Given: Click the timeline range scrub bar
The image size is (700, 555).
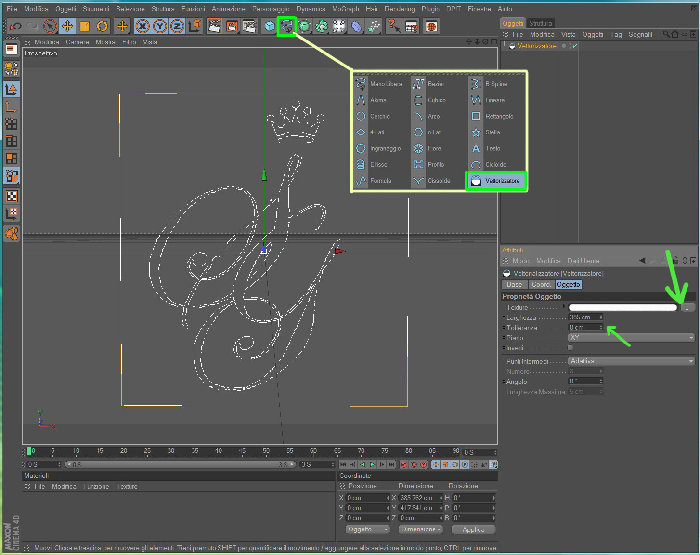Looking at the screenshot, I should (x=180, y=464).
